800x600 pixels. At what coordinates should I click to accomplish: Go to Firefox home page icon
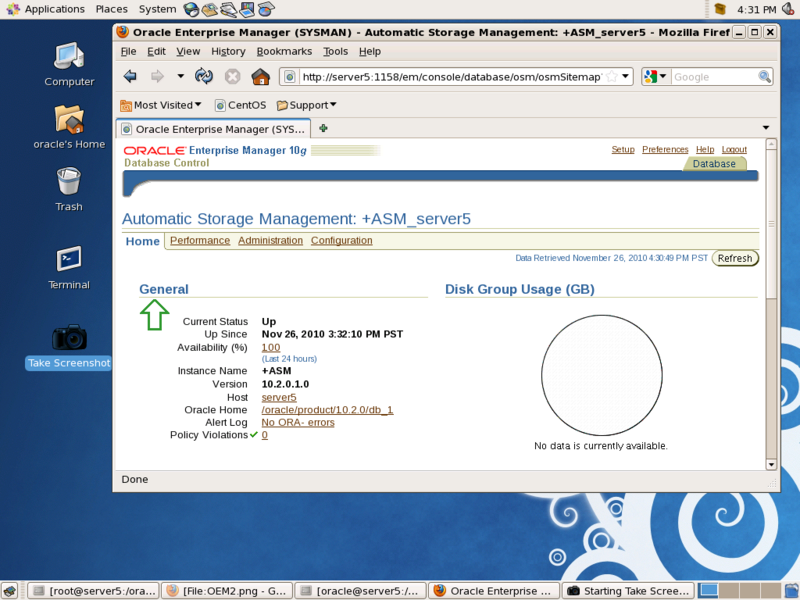tap(261, 77)
